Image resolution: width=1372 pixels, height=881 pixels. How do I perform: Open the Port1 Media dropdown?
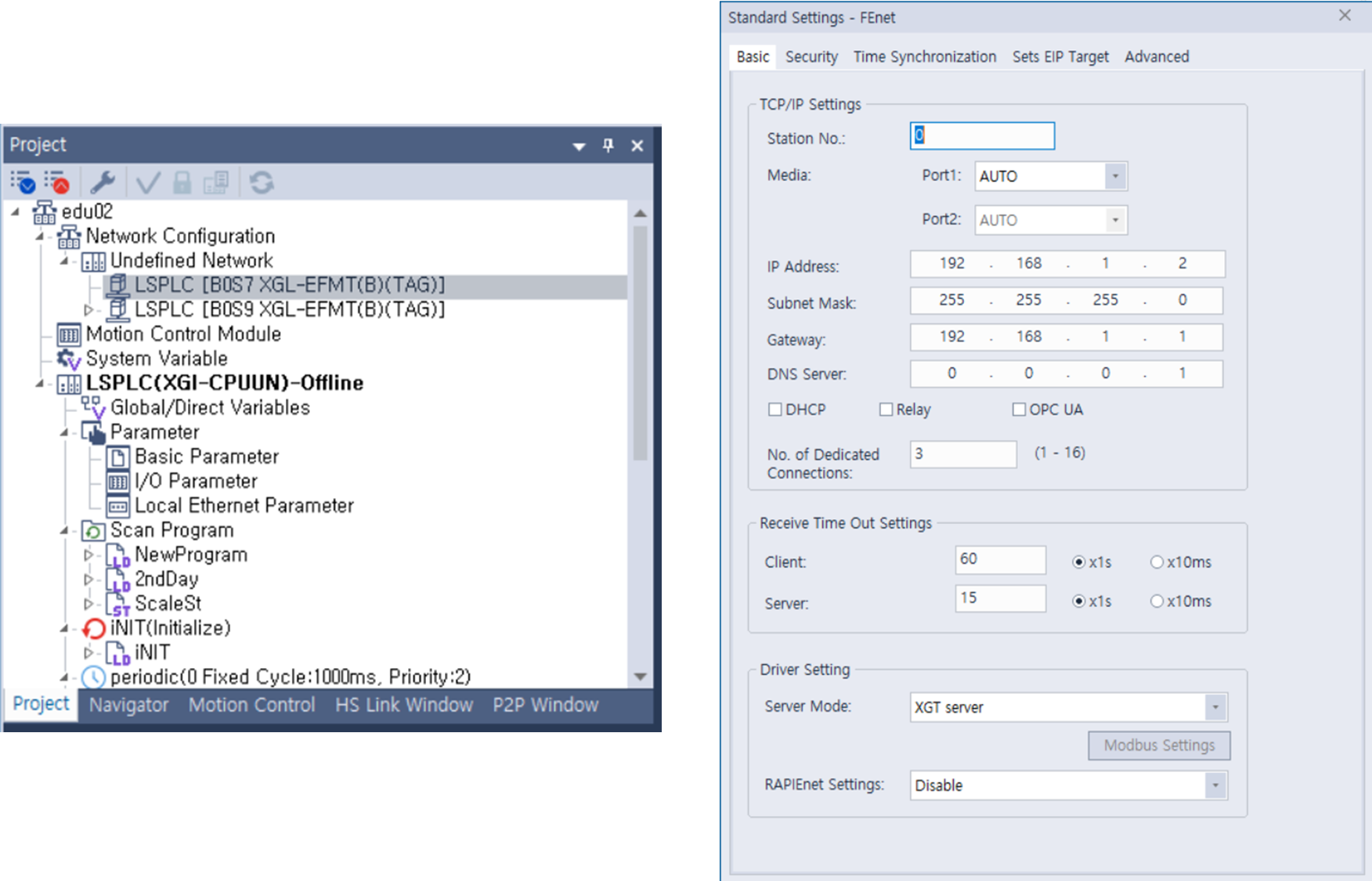tap(1115, 176)
